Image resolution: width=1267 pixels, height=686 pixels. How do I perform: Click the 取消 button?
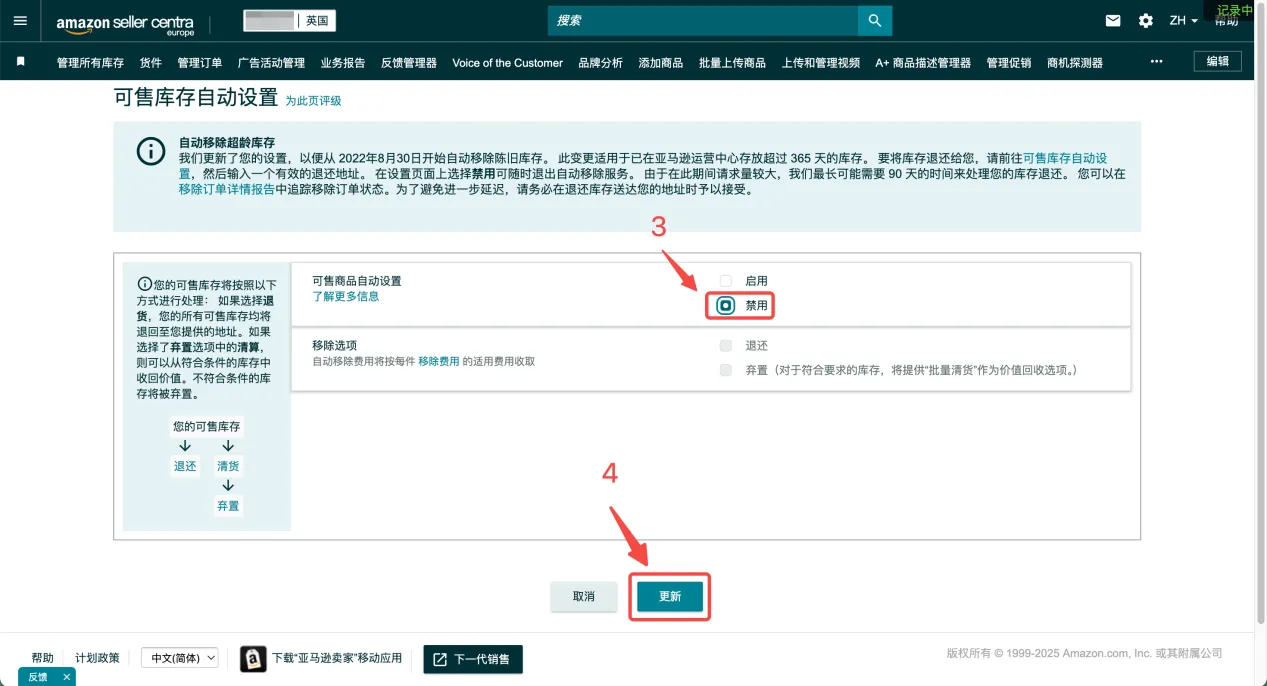click(584, 596)
